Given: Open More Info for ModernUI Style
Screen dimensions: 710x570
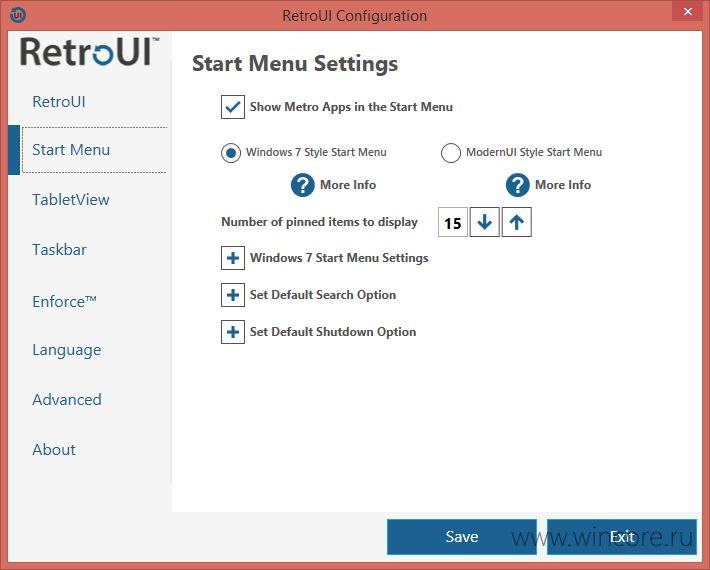Looking at the screenshot, I should (563, 185).
